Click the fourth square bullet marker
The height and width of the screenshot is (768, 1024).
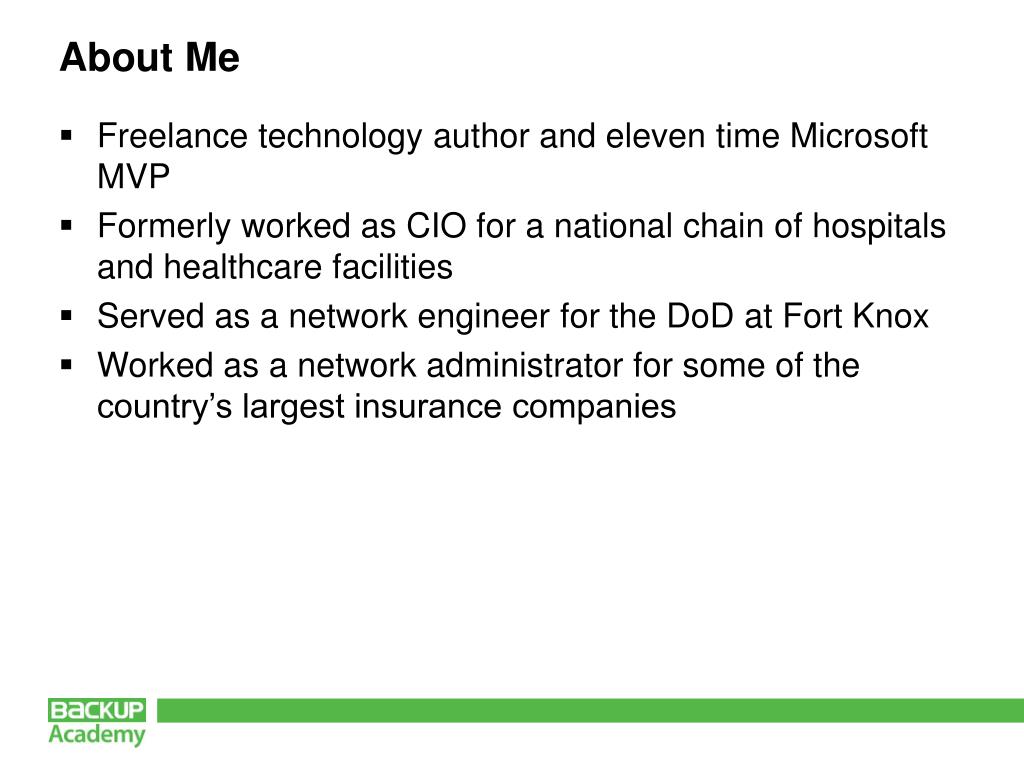pos(66,365)
